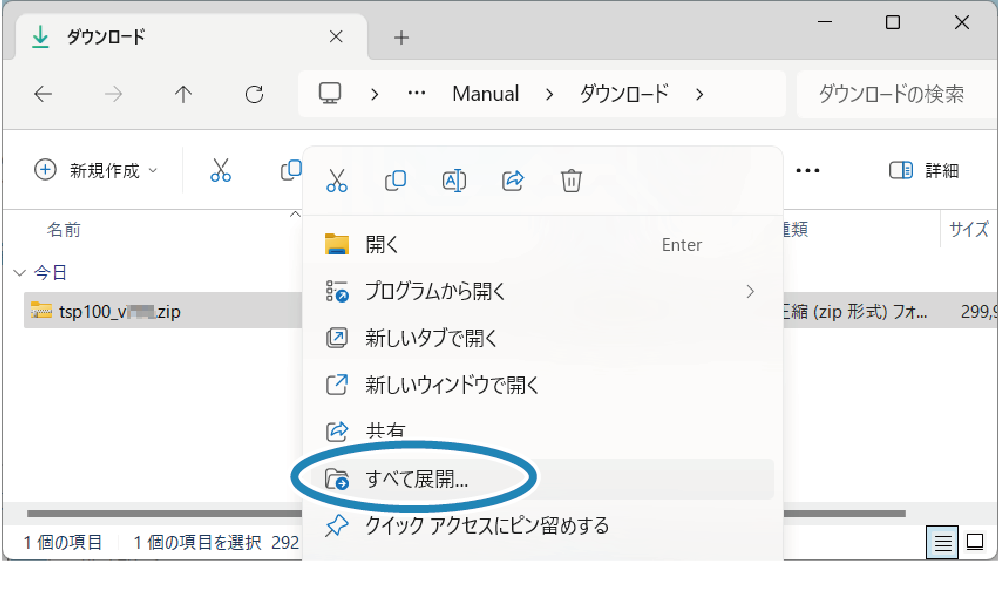
Task: Click the rename icon in context menu
Action: 454,180
